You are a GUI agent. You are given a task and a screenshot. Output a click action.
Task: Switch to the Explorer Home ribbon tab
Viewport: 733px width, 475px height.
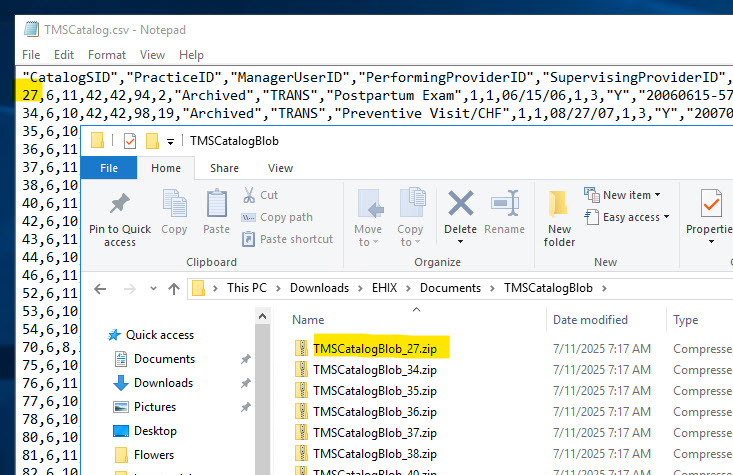click(166, 168)
